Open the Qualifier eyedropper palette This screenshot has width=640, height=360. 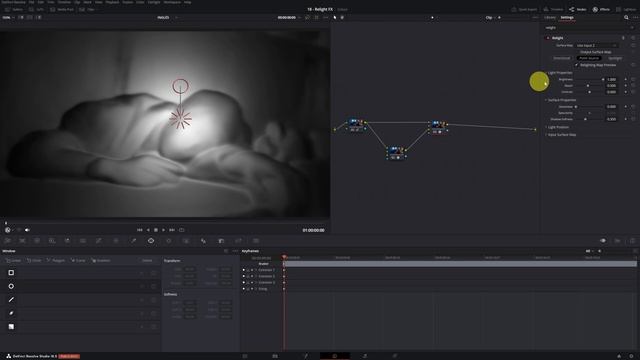tap(133, 241)
